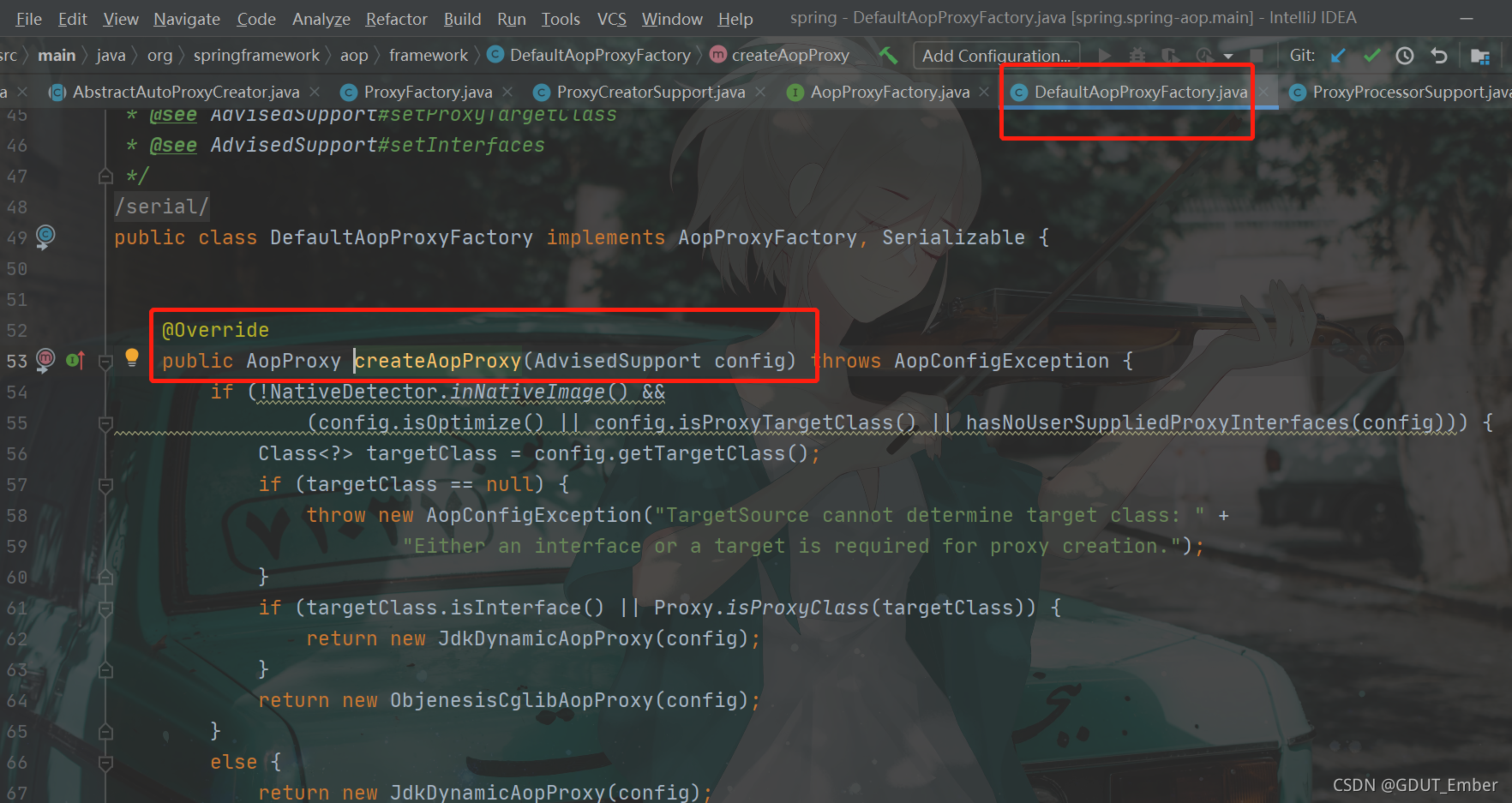This screenshot has width=1512, height=803.
Task: Open the Help menu
Action: [735, 18]
